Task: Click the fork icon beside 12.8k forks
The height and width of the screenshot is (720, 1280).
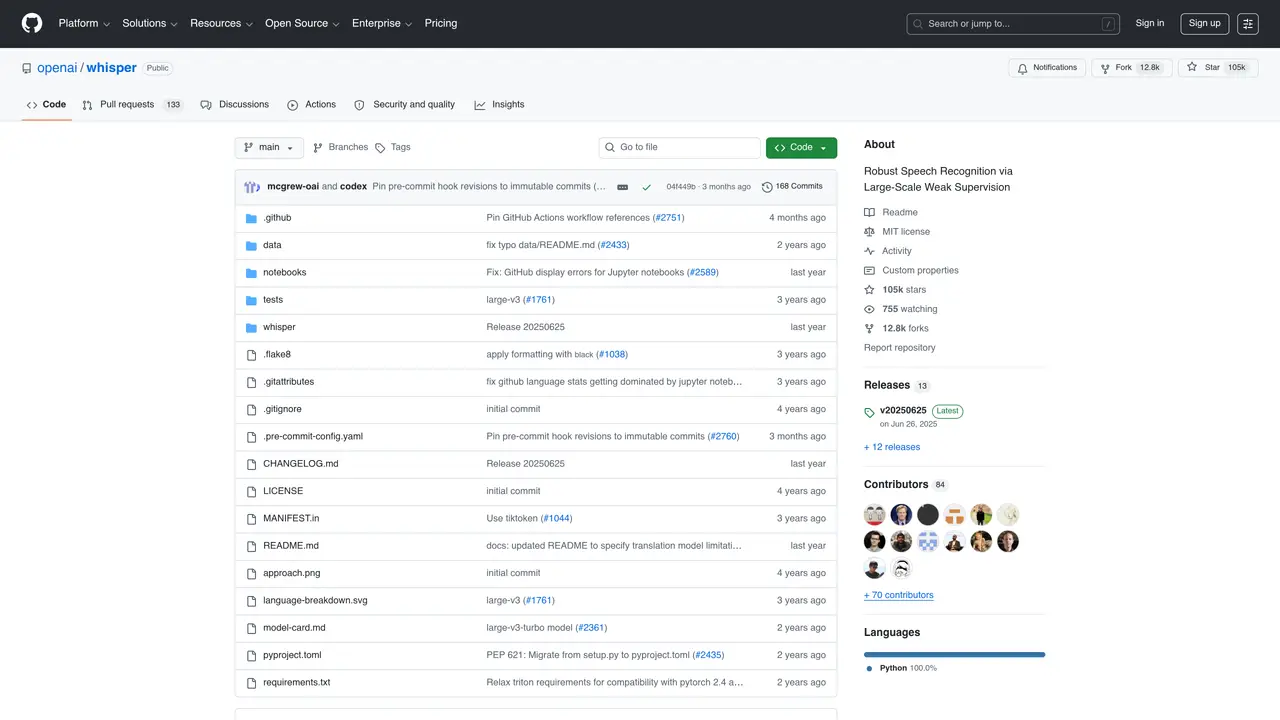Action: [870, 329]
